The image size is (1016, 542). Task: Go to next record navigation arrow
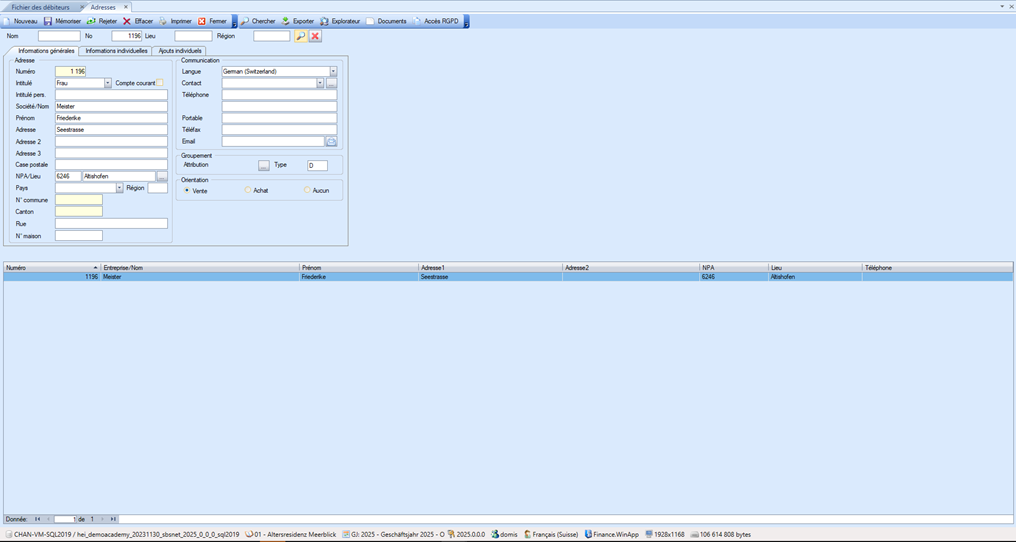[x=102, y=519]
